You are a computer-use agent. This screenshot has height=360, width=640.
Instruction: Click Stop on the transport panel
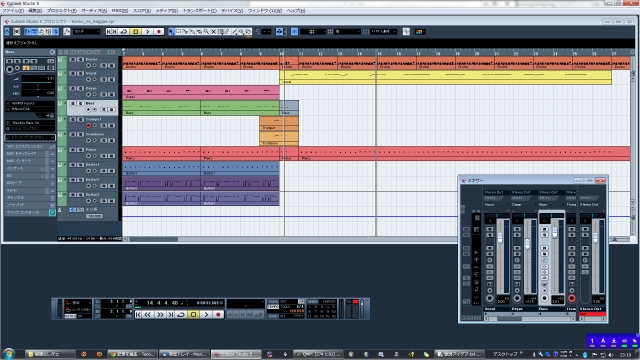(x=193, y=315)
